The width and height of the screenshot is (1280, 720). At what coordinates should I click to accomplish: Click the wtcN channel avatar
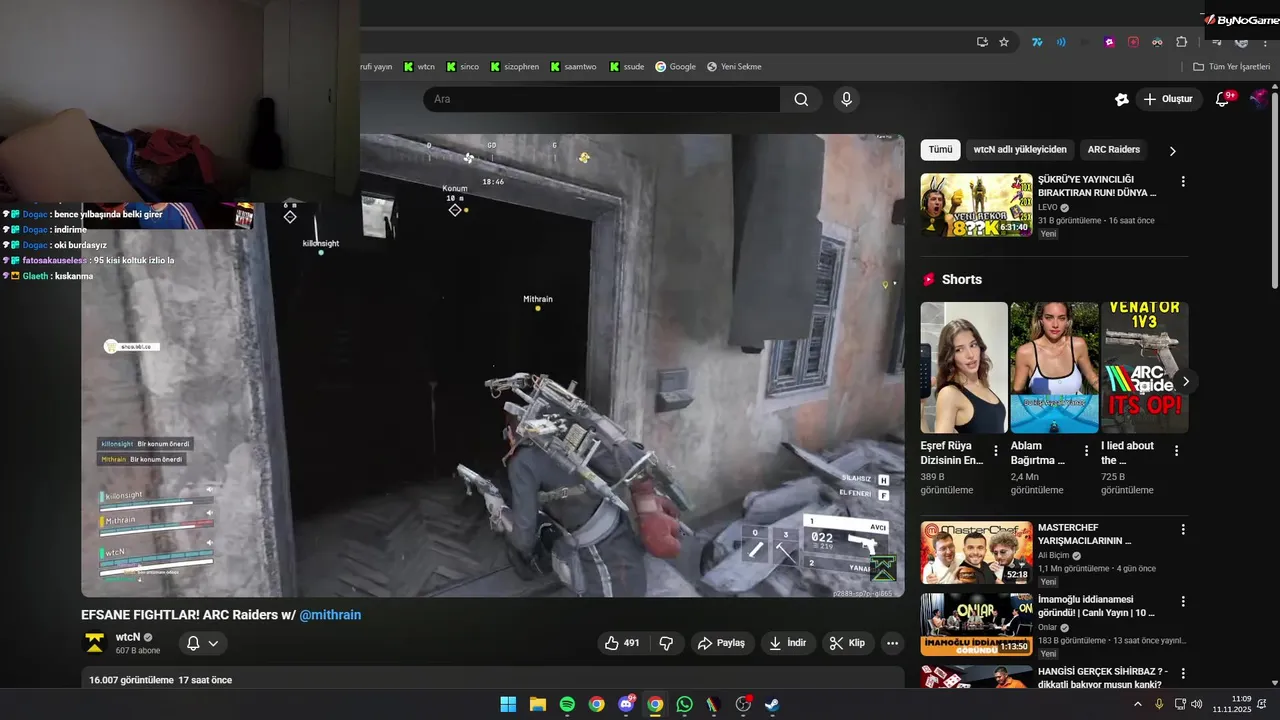click(95, 643)
